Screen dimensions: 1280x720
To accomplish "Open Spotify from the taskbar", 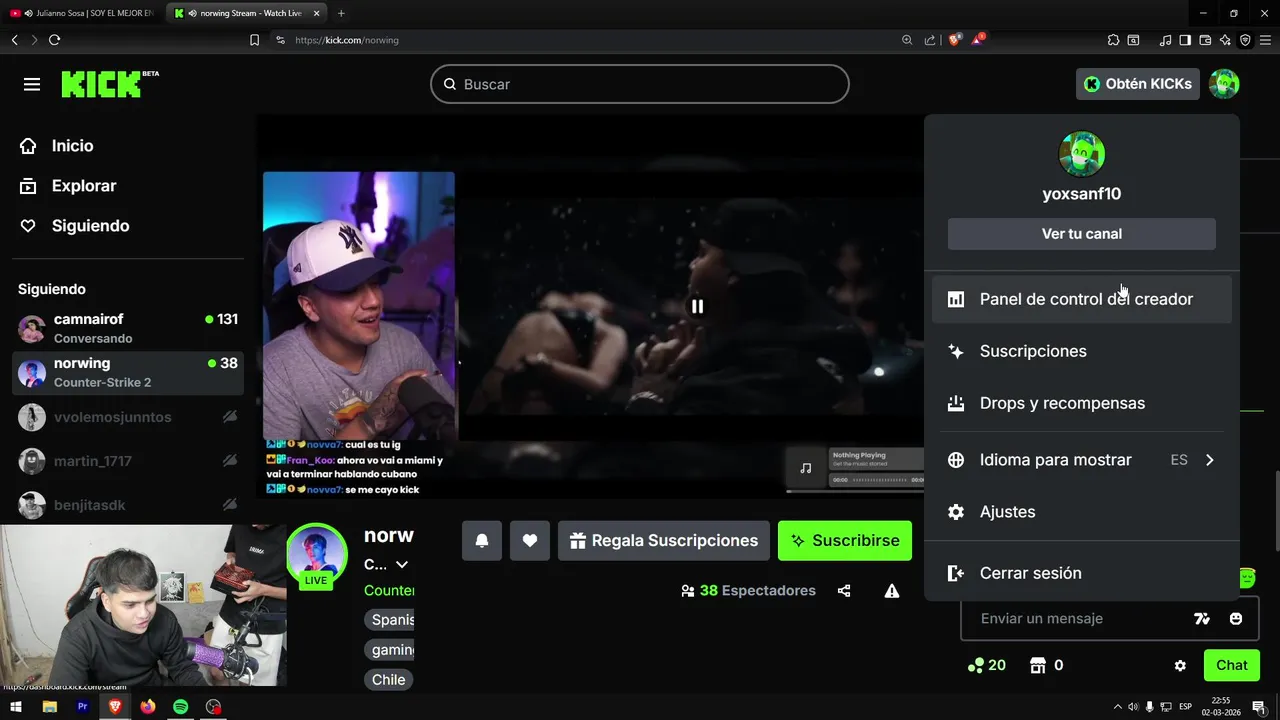I will pyautogui.click(x=180, y=707).
